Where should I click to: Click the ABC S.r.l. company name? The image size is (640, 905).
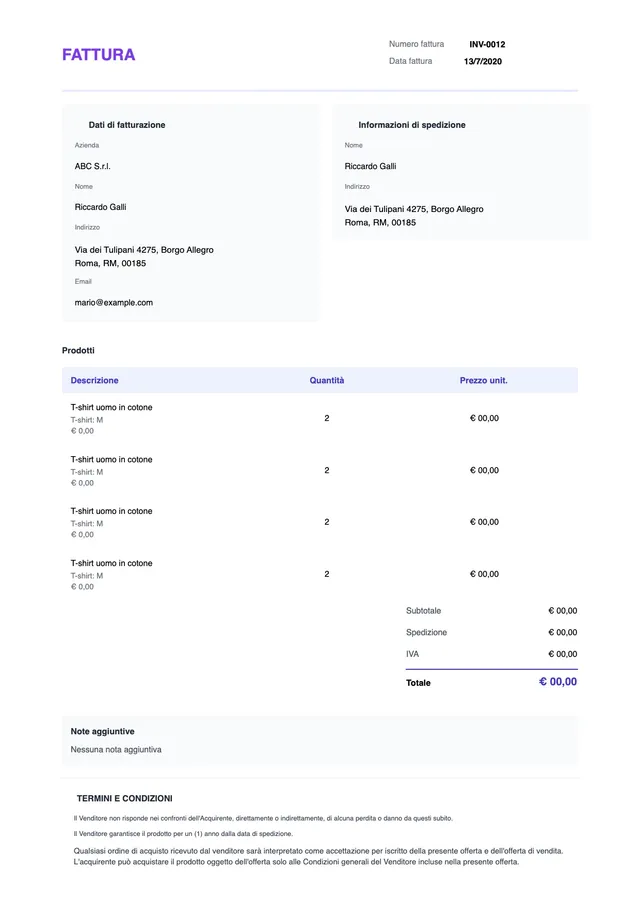click(92, 166)
